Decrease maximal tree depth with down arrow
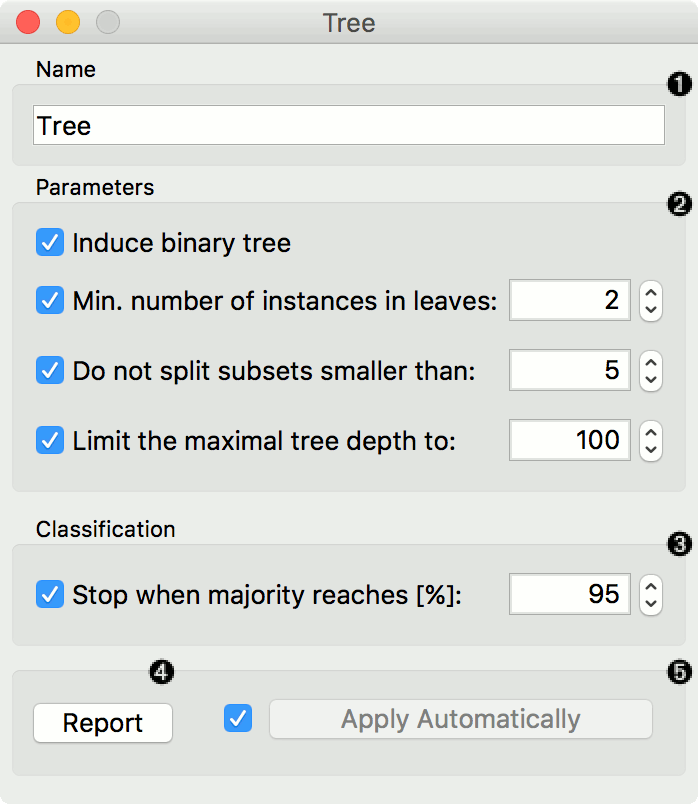 coord(651,449)
